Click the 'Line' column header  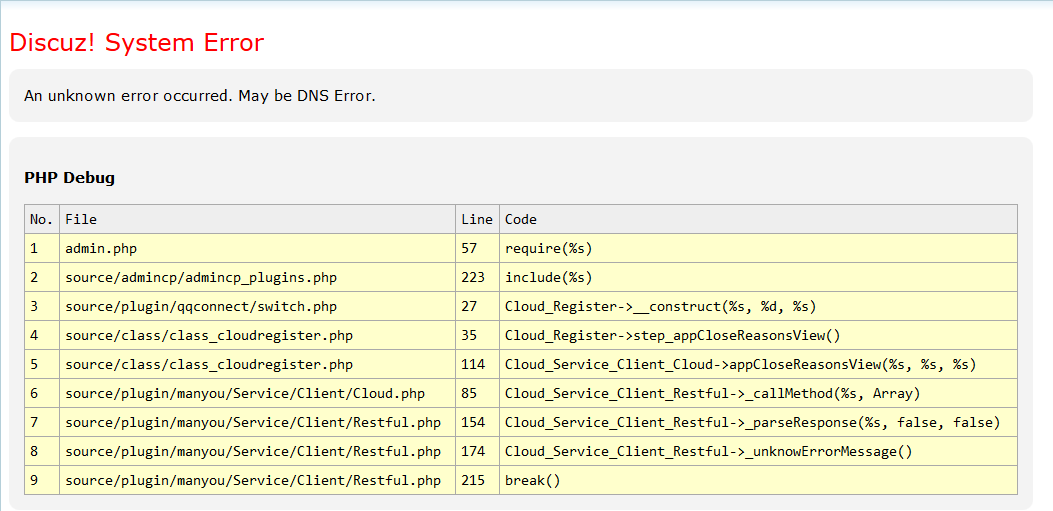[477, 220]
